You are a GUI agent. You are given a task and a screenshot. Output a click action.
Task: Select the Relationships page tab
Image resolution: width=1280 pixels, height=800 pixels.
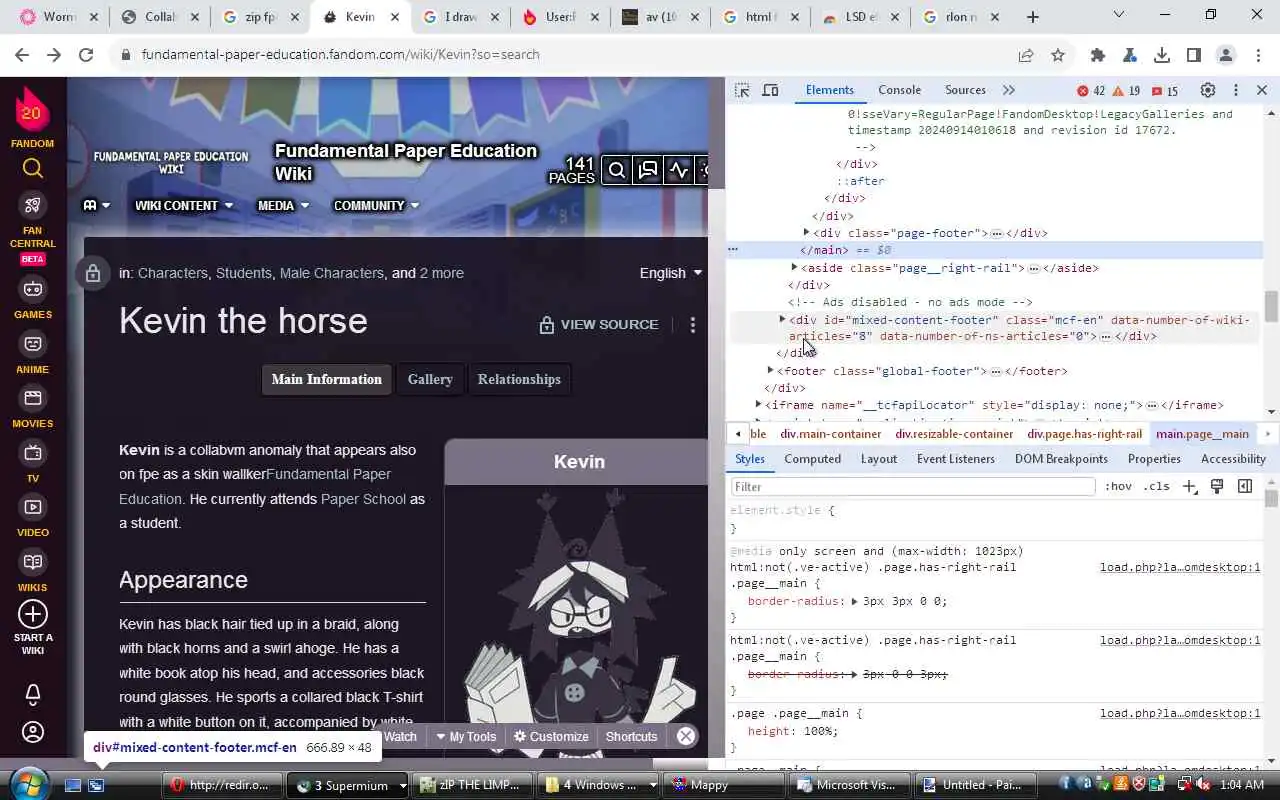coord(519,379)
